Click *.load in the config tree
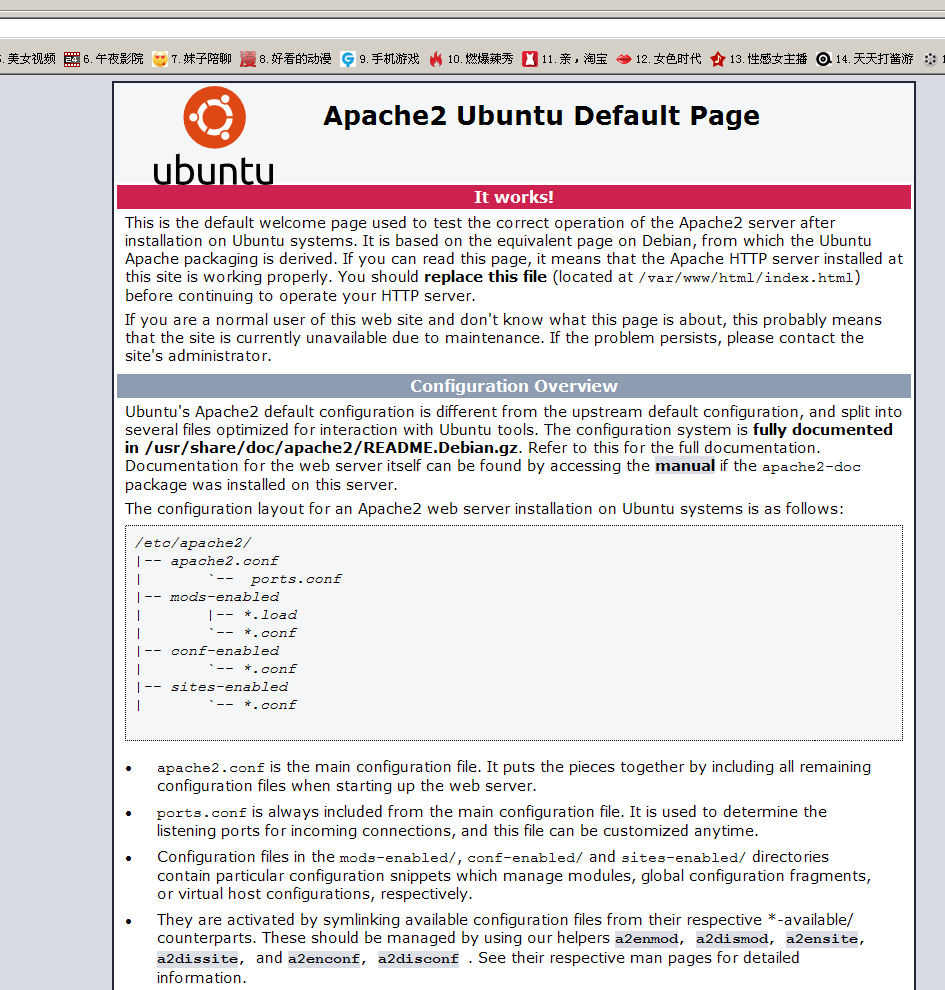945x990 pixels. (270, 615)
